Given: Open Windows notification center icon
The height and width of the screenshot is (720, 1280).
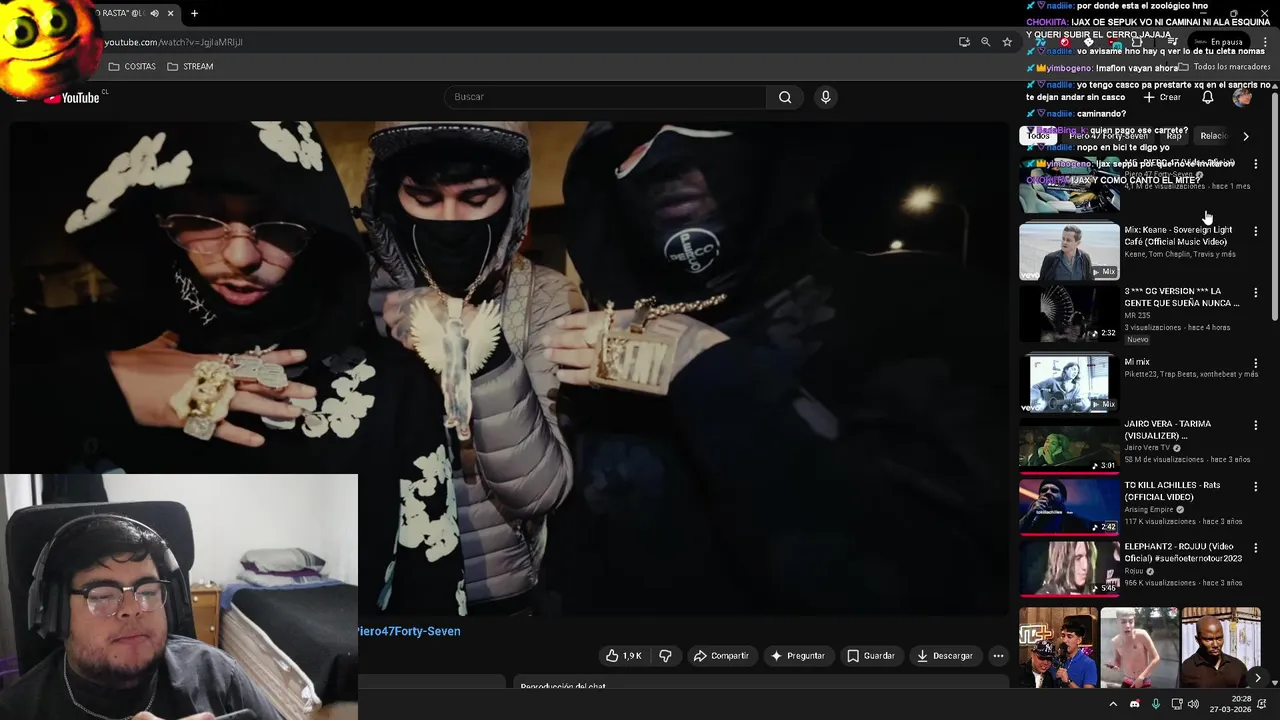Looking at the screenshot, I should pyautogui.click(x=1262, y=704).
